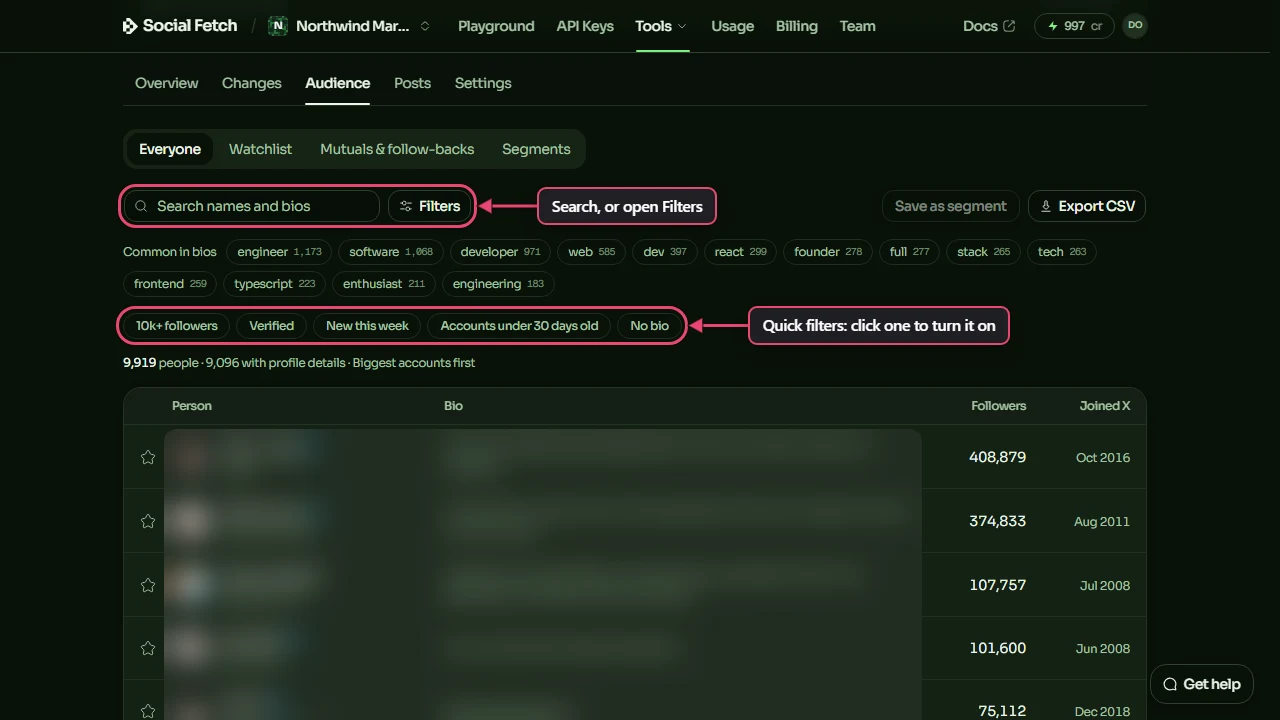Open the Settings tab
1280x720 pixels.
483,83
